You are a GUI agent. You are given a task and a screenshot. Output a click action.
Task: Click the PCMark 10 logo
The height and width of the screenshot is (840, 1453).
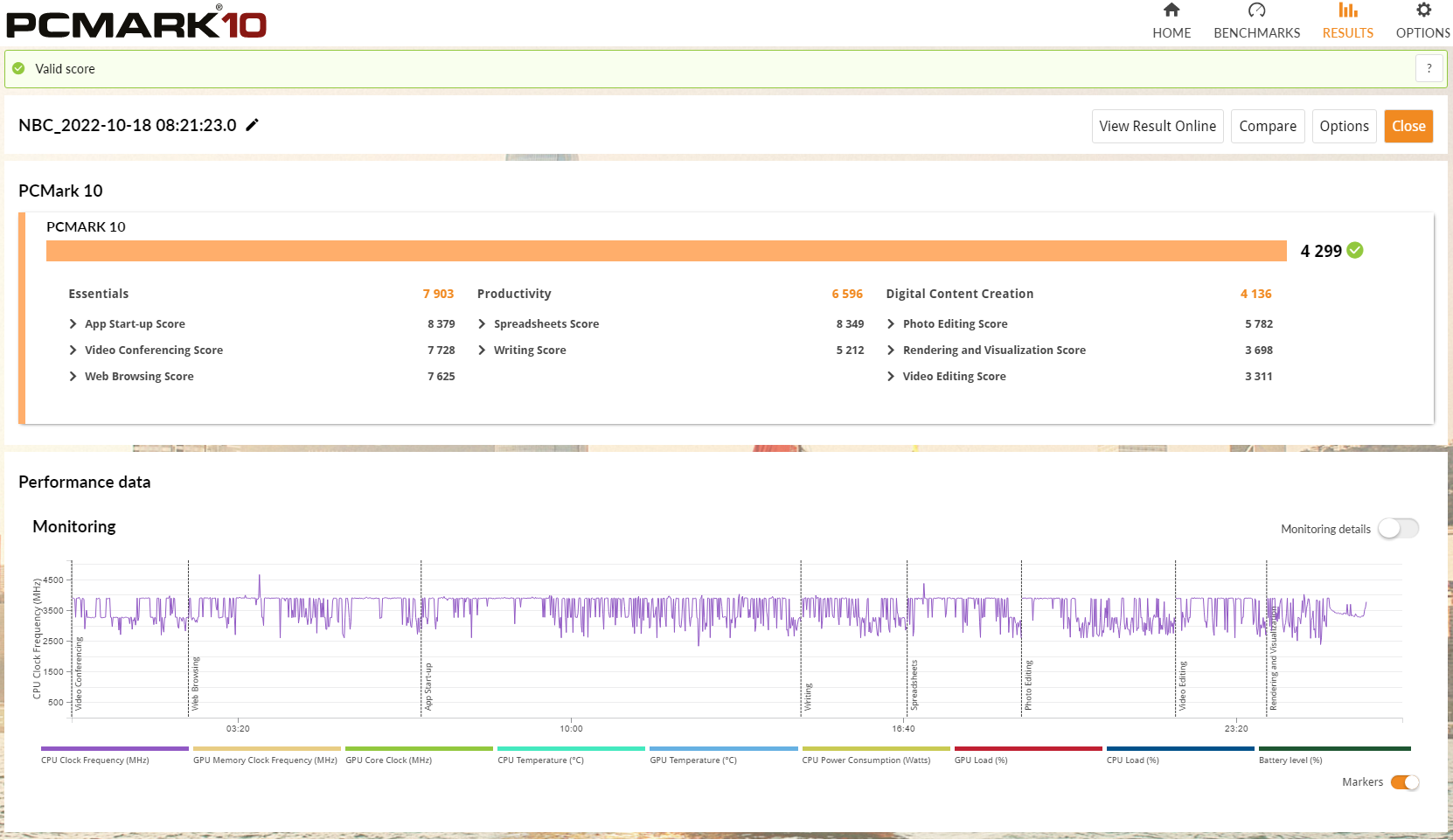136,23
